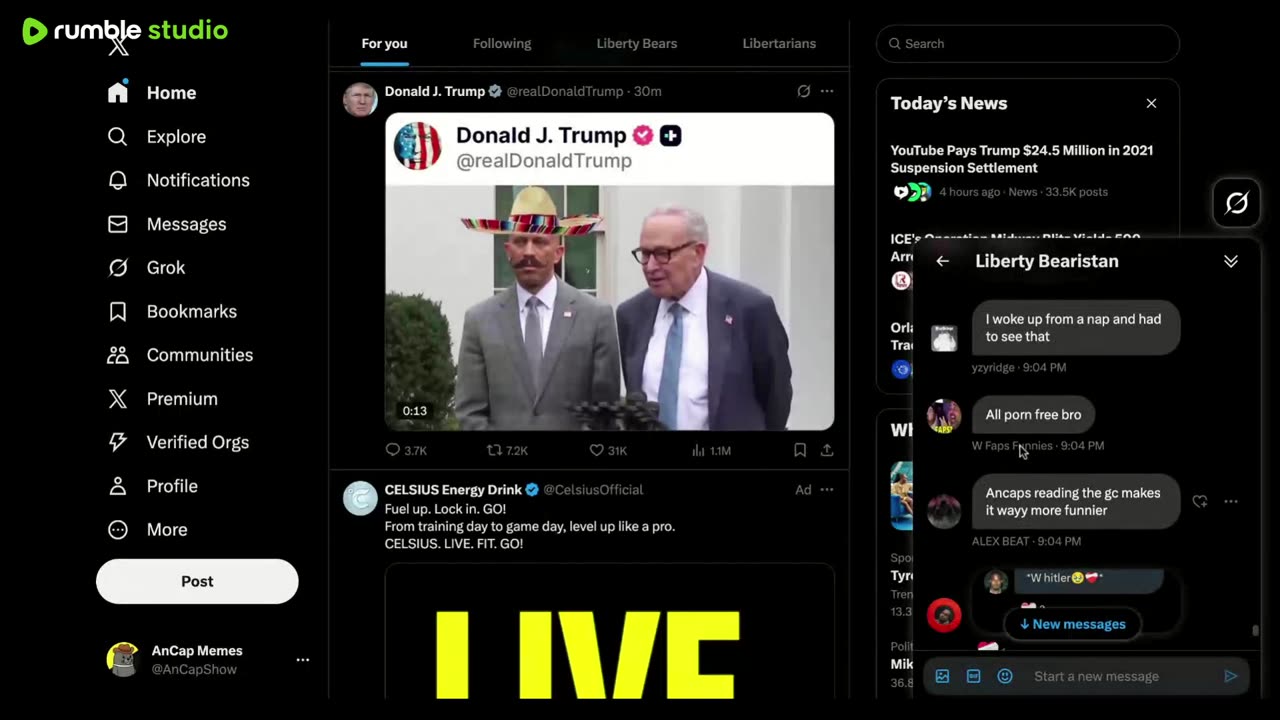This screenshot has width=1280, height=720.
Task: Click the Premium X icon
Action: pyautogui.click(x=118, y=399)
